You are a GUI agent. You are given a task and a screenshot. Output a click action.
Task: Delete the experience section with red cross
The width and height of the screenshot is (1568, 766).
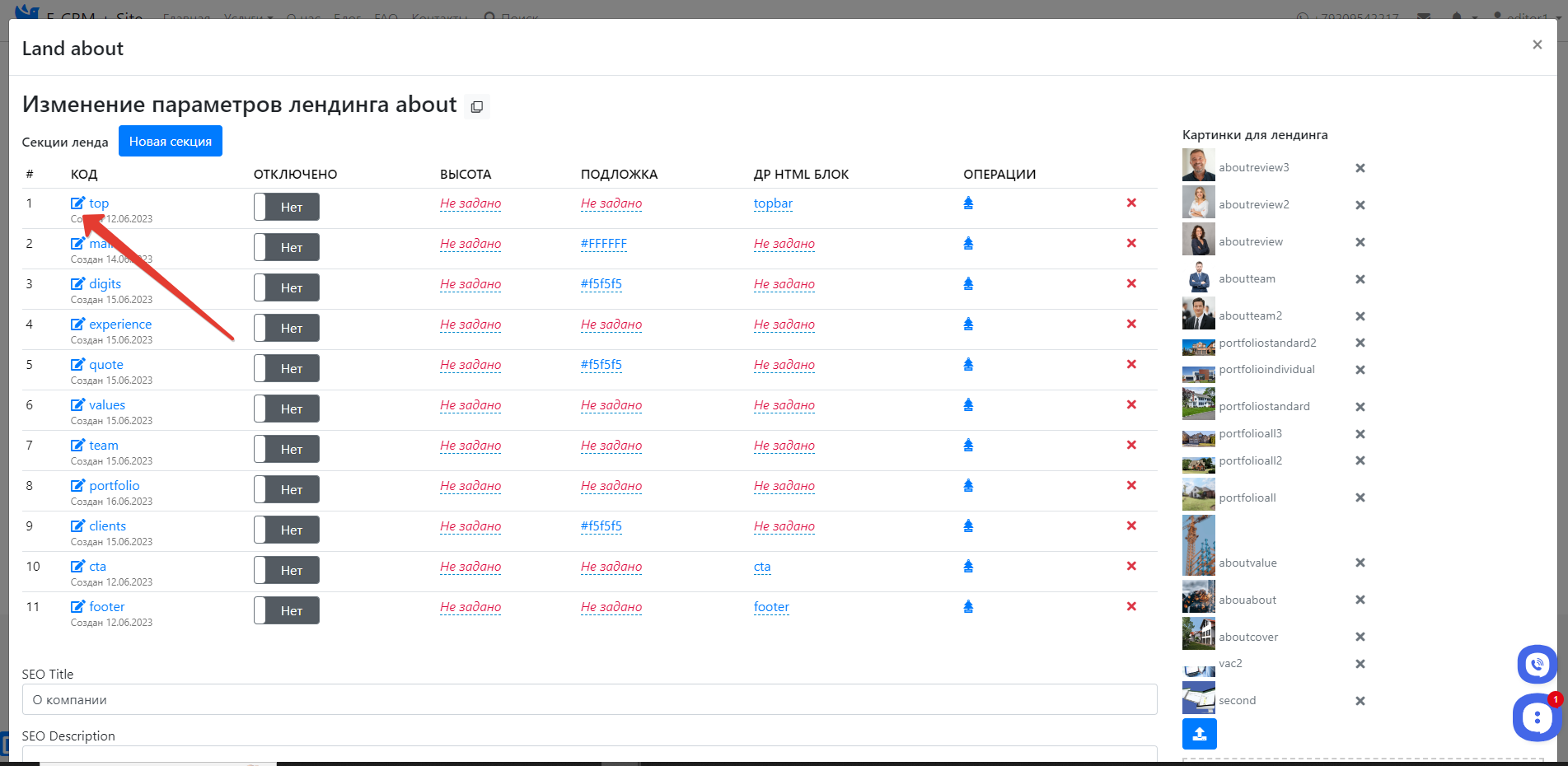pyautogui.click(x=1131, y=324)
